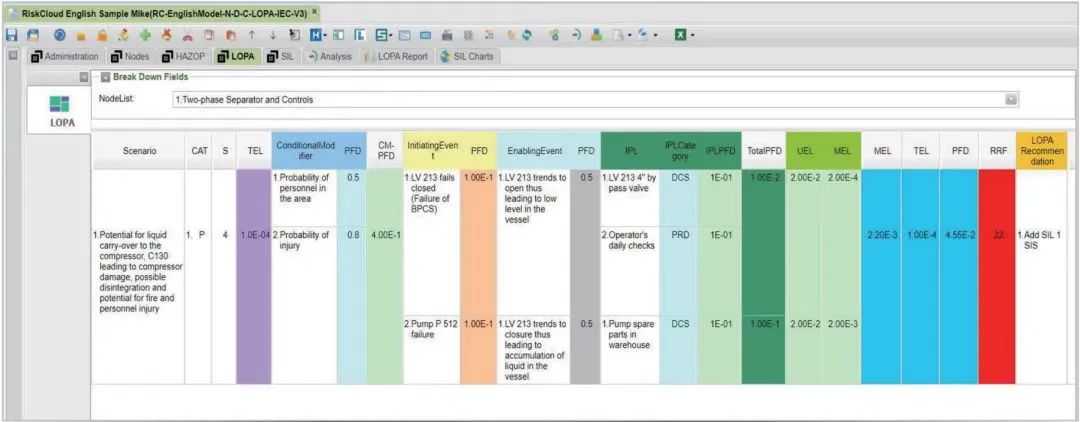The image size is (1080, 422).
Task: Click the red RRF cell showing 22
Action: (x=996, y=234)
